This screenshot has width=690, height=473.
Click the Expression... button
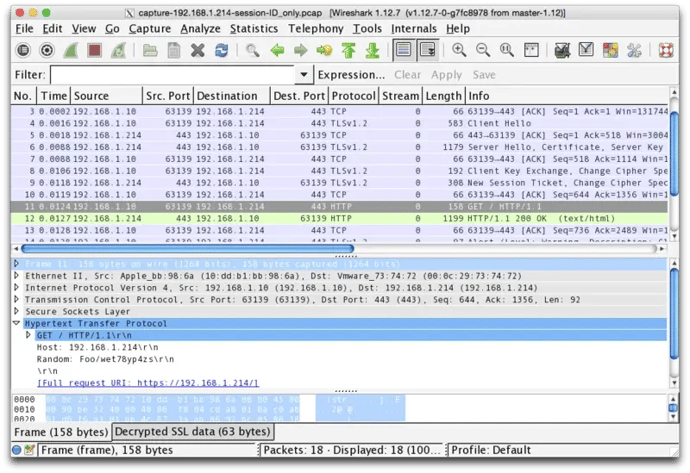(351, 75)
